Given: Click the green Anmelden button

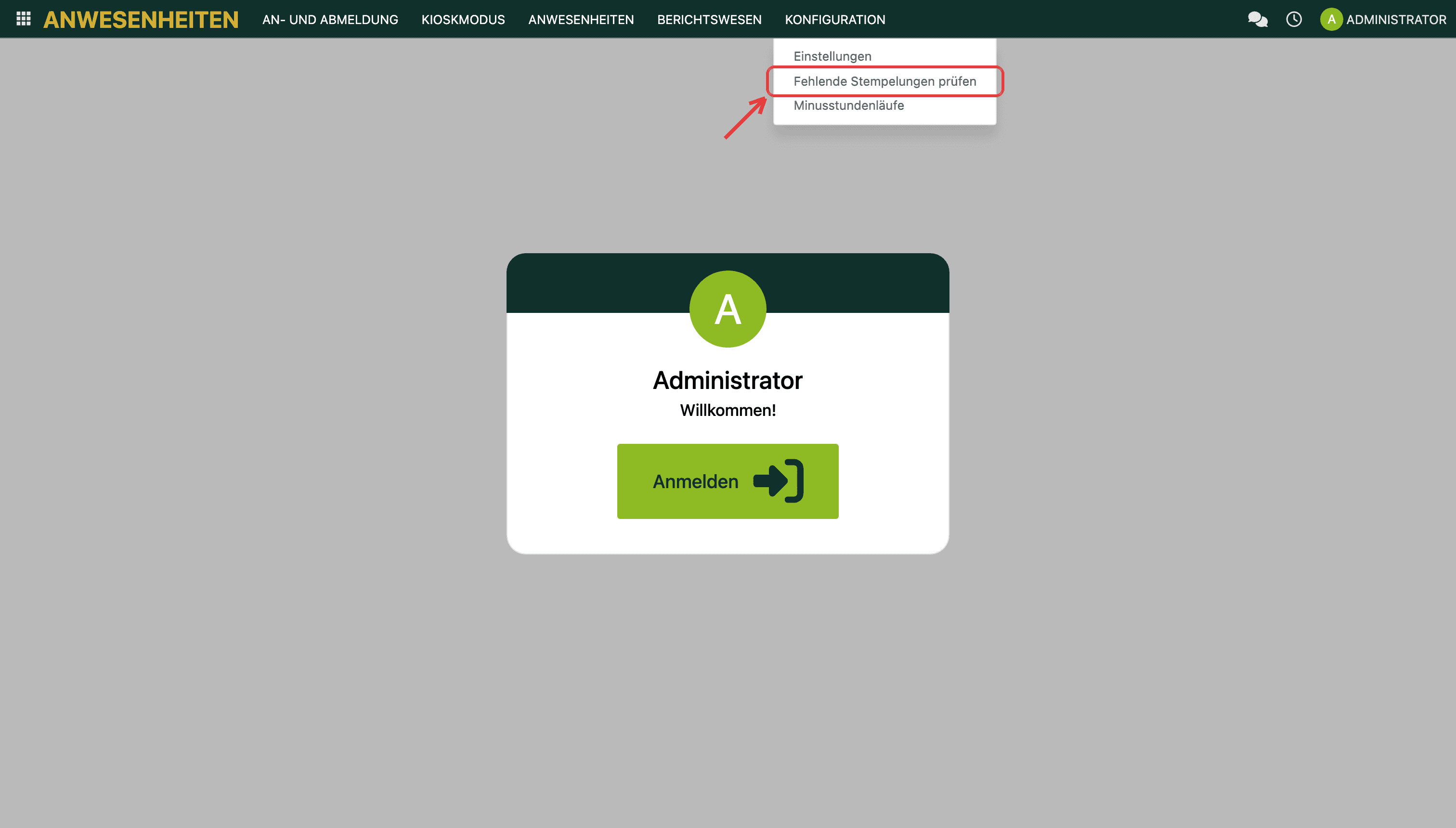Looking at the screenshot, I should pyautogui.click(x=728, y=481).
